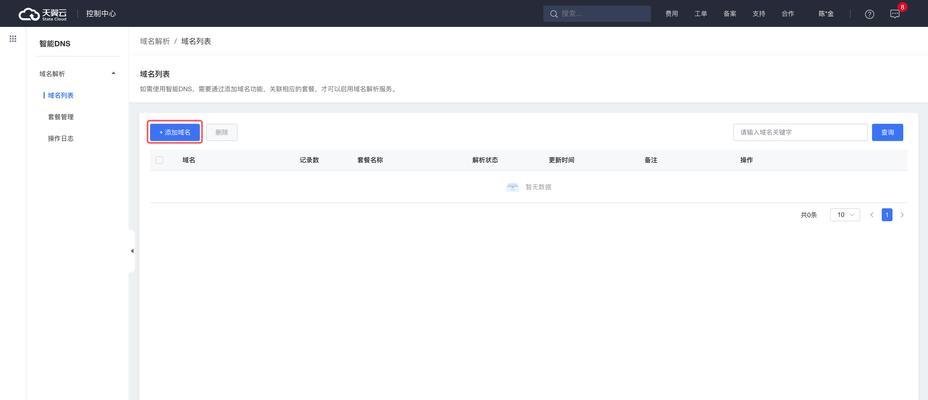The width and height of the screenshot is (928, 400).
Task: Click 控制中心 in the header
Action: point(101,14)
